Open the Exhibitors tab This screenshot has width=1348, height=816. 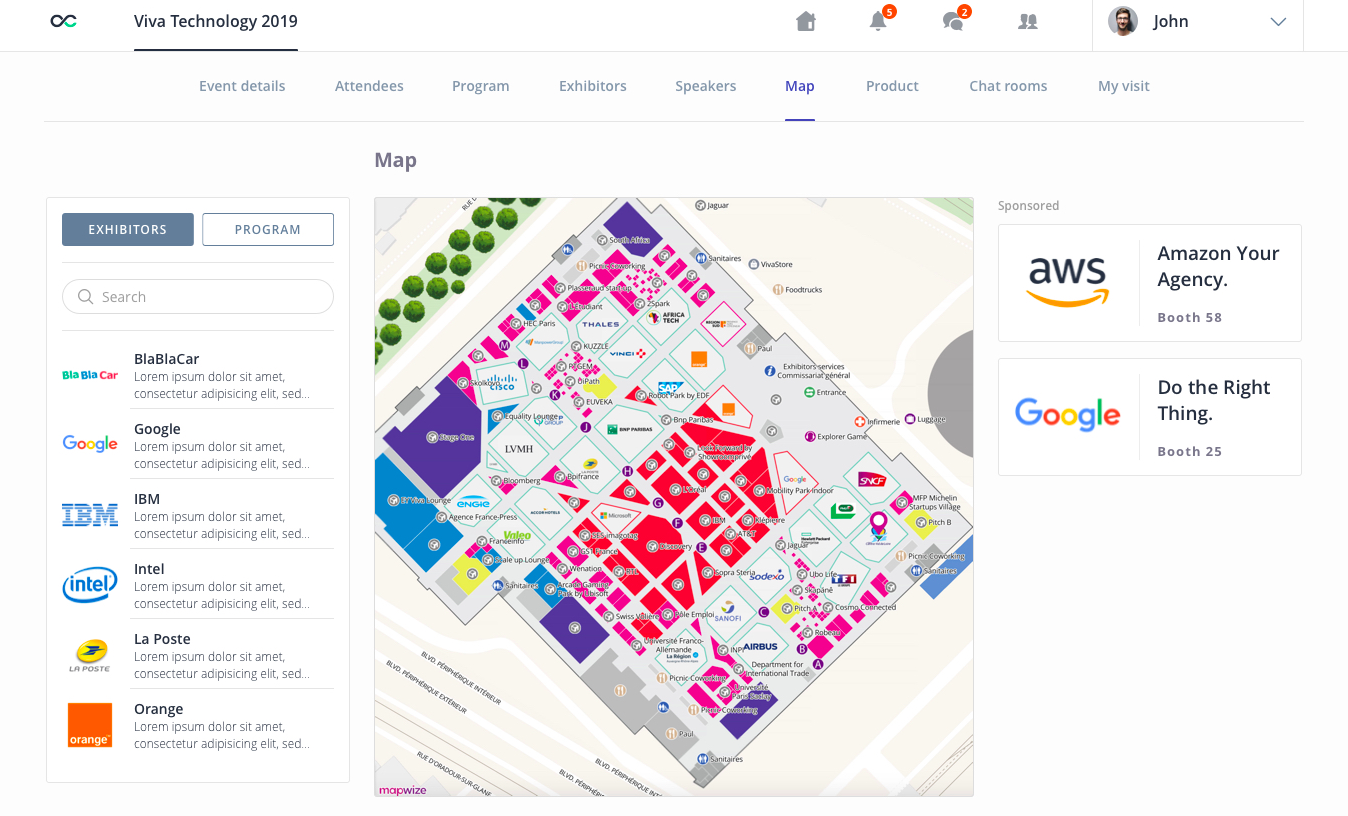[593, 86]
